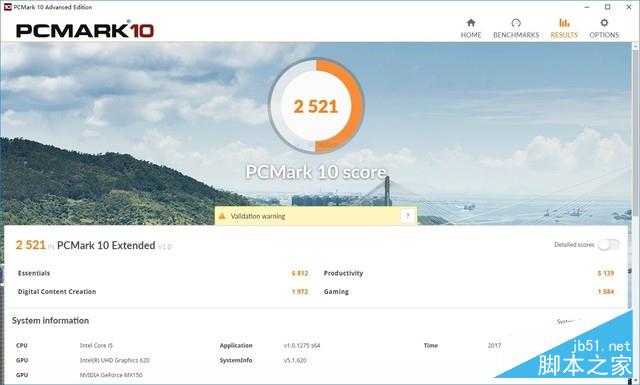Screen dimensions: 640x385
Task: Select the NVIDIA GeForce MX150 entry
Action: pos(111,375)
